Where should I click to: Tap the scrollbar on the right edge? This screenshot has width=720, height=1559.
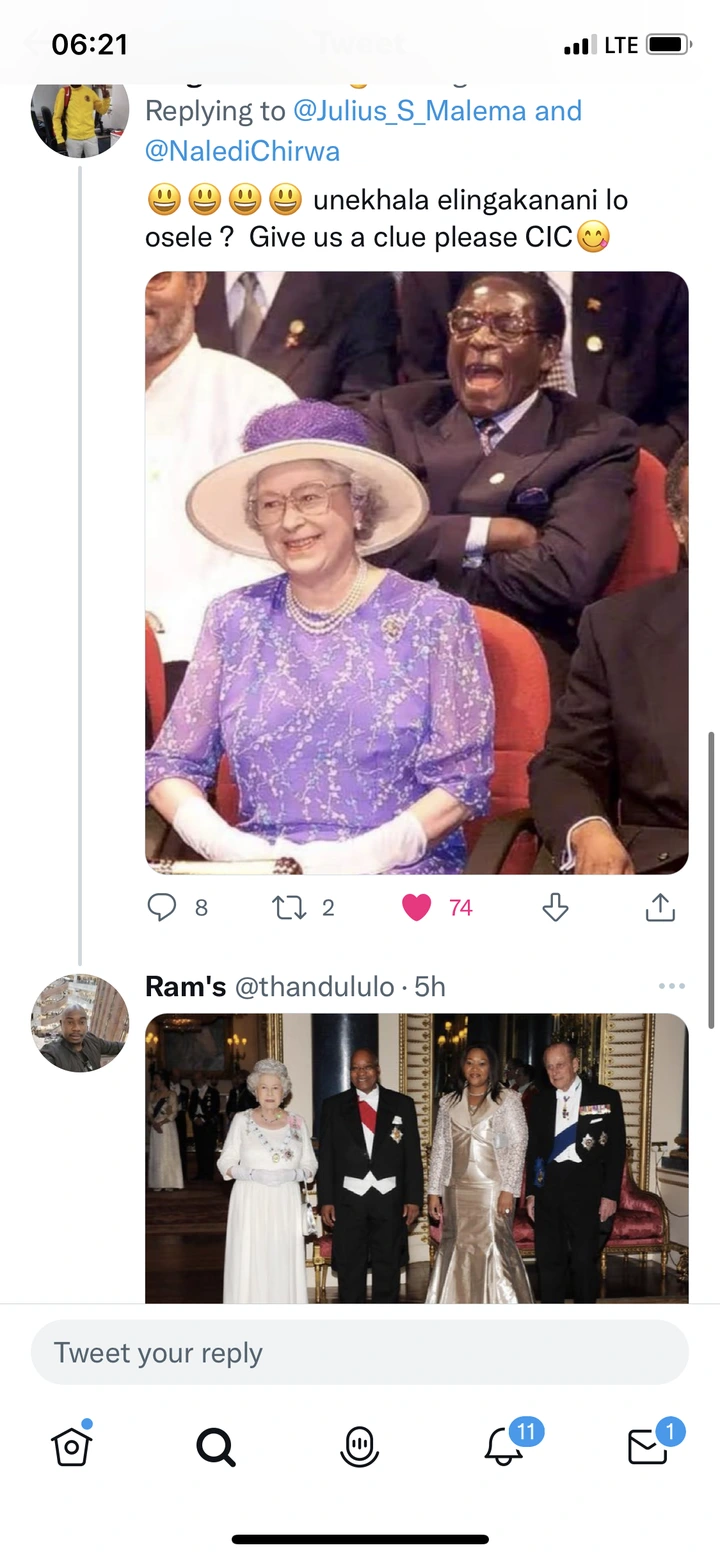point(711,880)
